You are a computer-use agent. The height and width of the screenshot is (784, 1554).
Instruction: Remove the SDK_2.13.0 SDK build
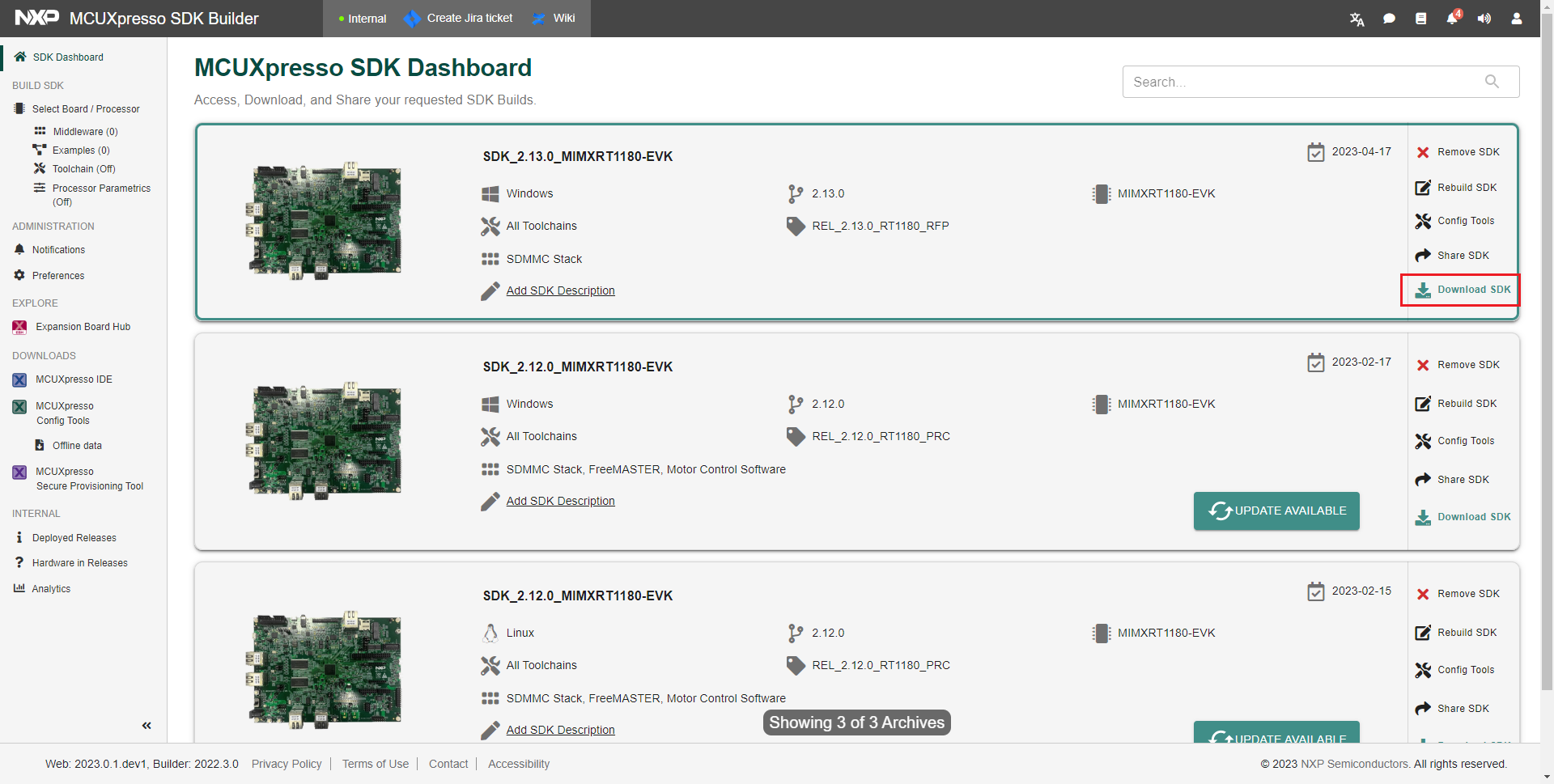tap(1458, 152)
